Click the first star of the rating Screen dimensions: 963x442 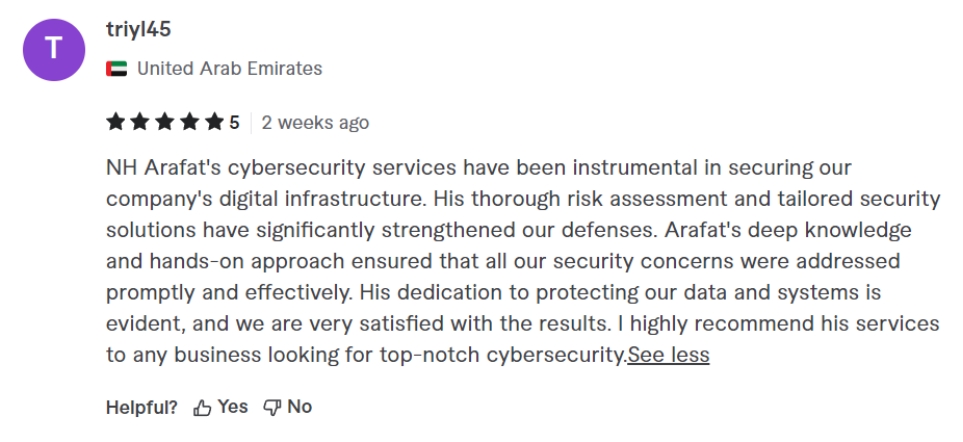(115, 123)
